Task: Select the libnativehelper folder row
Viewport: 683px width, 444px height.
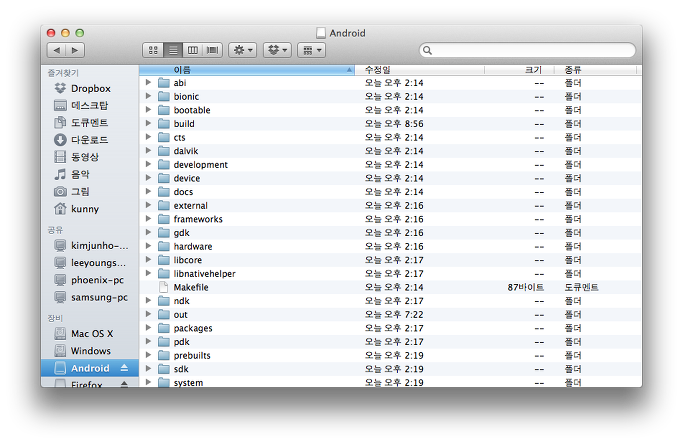Action: coord(390,274)
